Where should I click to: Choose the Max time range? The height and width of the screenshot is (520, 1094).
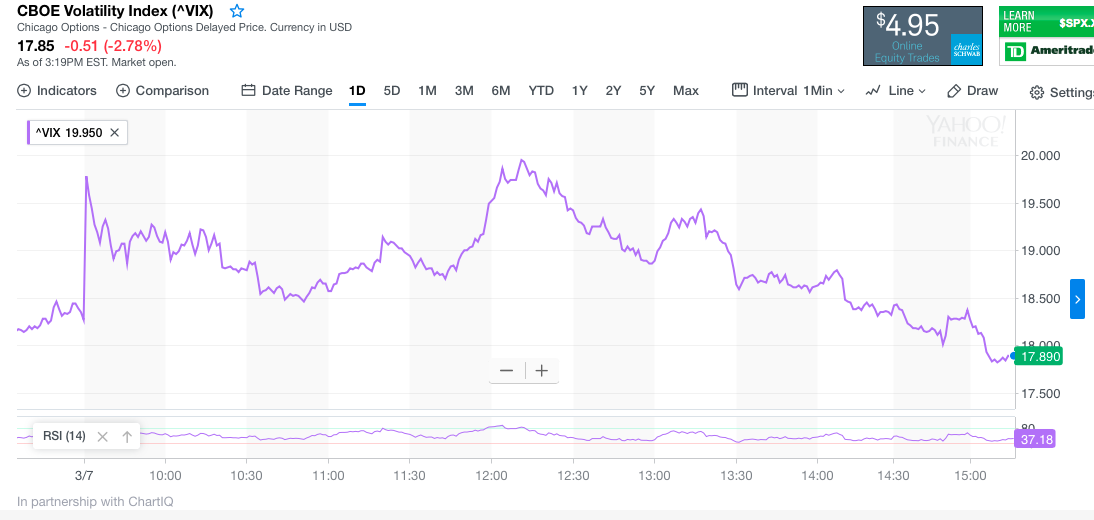coord(686,91)
